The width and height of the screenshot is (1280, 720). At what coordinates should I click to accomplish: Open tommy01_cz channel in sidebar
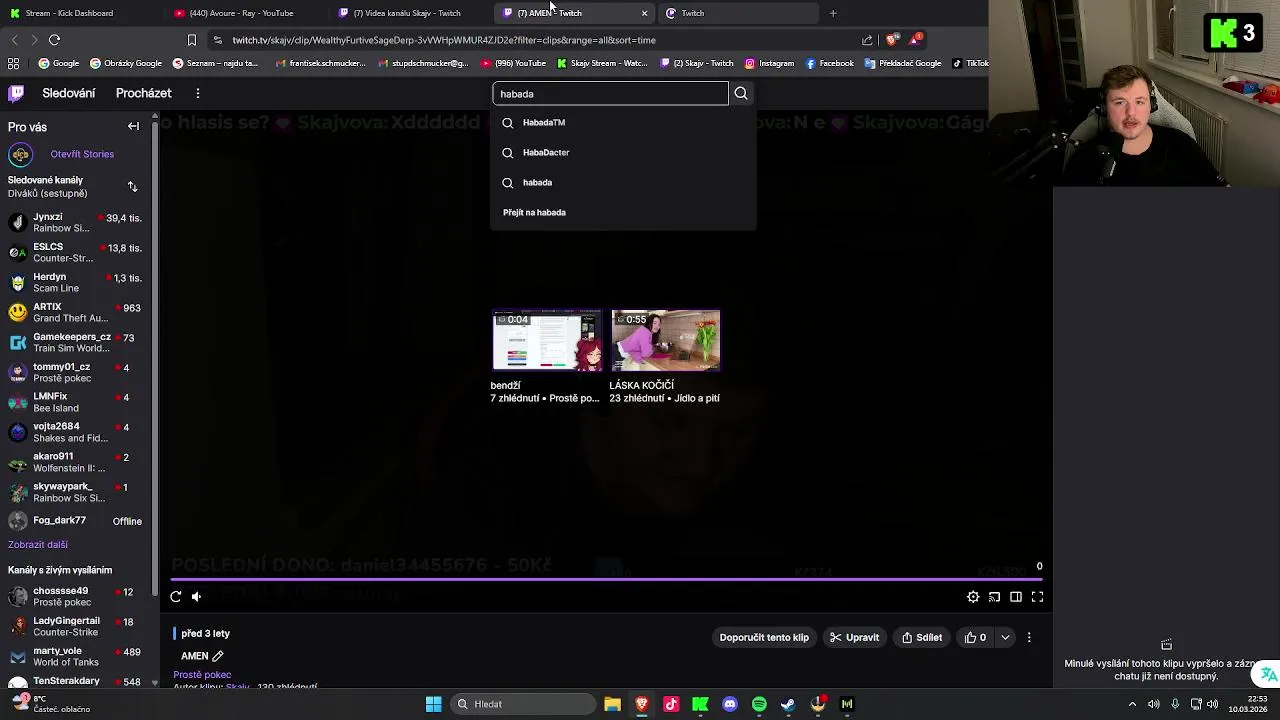tap(75, 372)
